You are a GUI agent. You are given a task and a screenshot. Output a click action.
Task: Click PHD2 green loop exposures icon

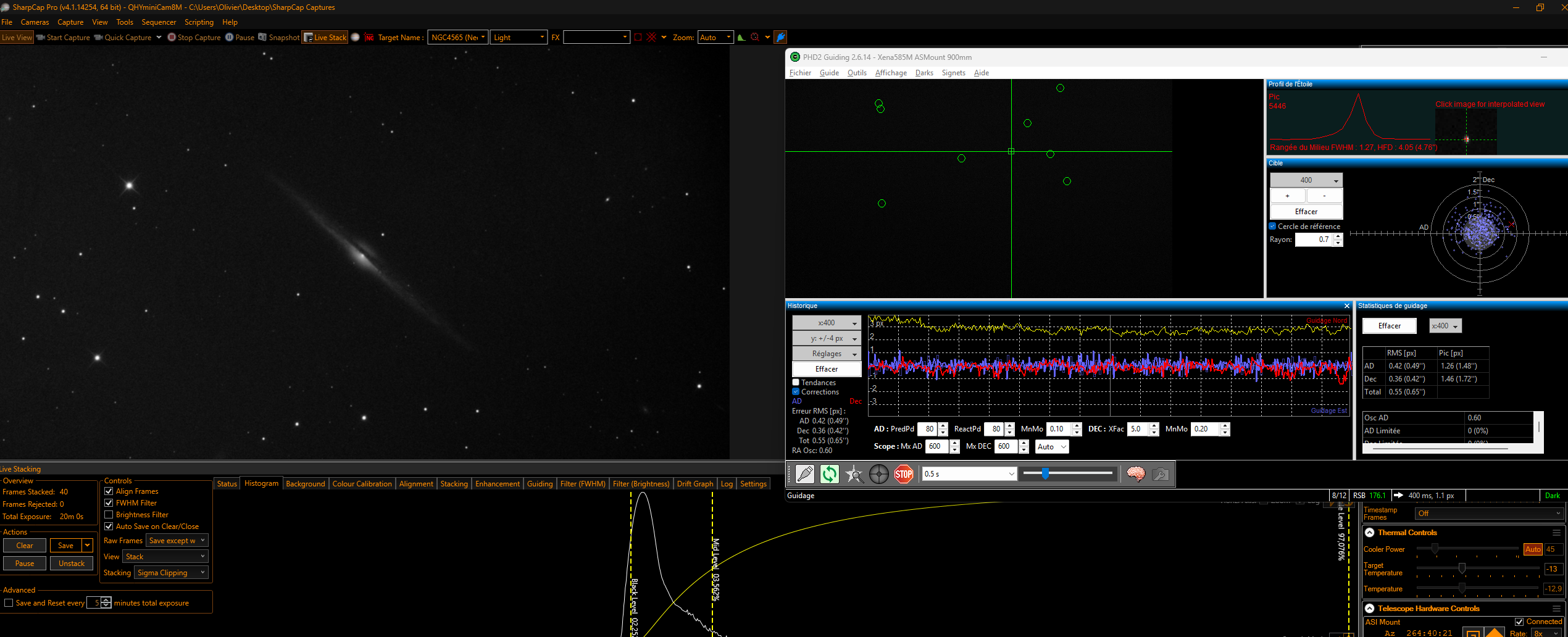tap(830, 473)
